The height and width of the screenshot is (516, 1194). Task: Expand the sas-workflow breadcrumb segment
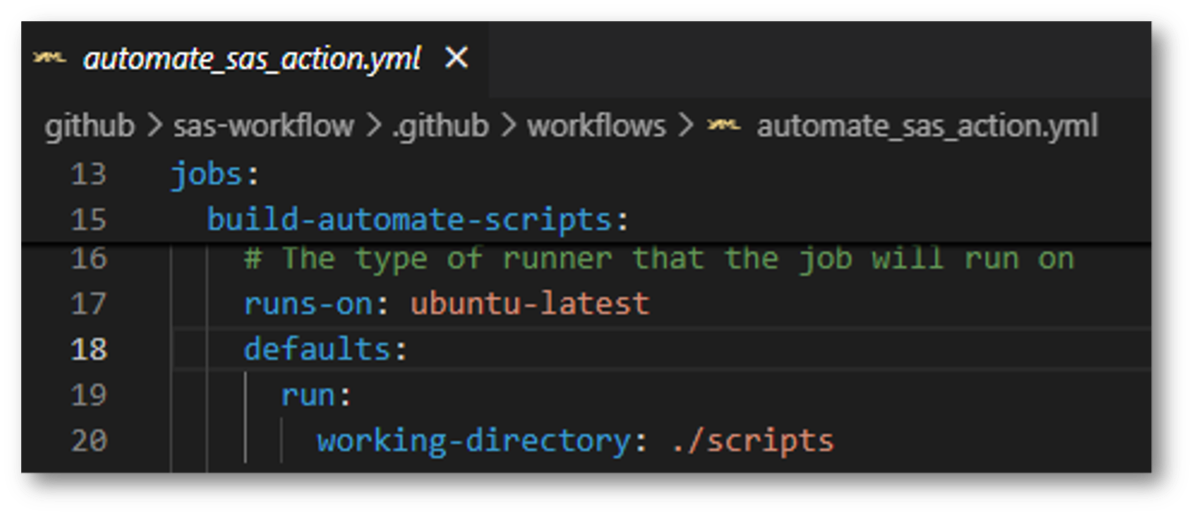[x=263, y=126]
